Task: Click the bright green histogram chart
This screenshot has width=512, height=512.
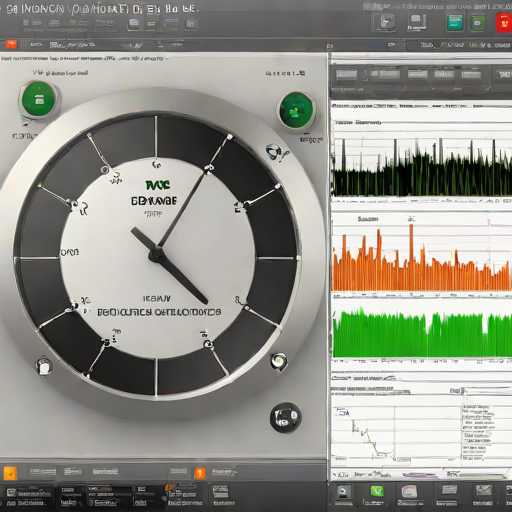Action: tap(421, 333)
